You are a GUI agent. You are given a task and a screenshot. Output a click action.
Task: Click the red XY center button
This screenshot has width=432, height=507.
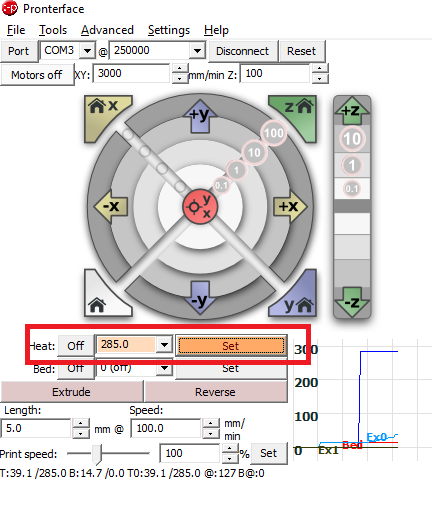[200, 207]
